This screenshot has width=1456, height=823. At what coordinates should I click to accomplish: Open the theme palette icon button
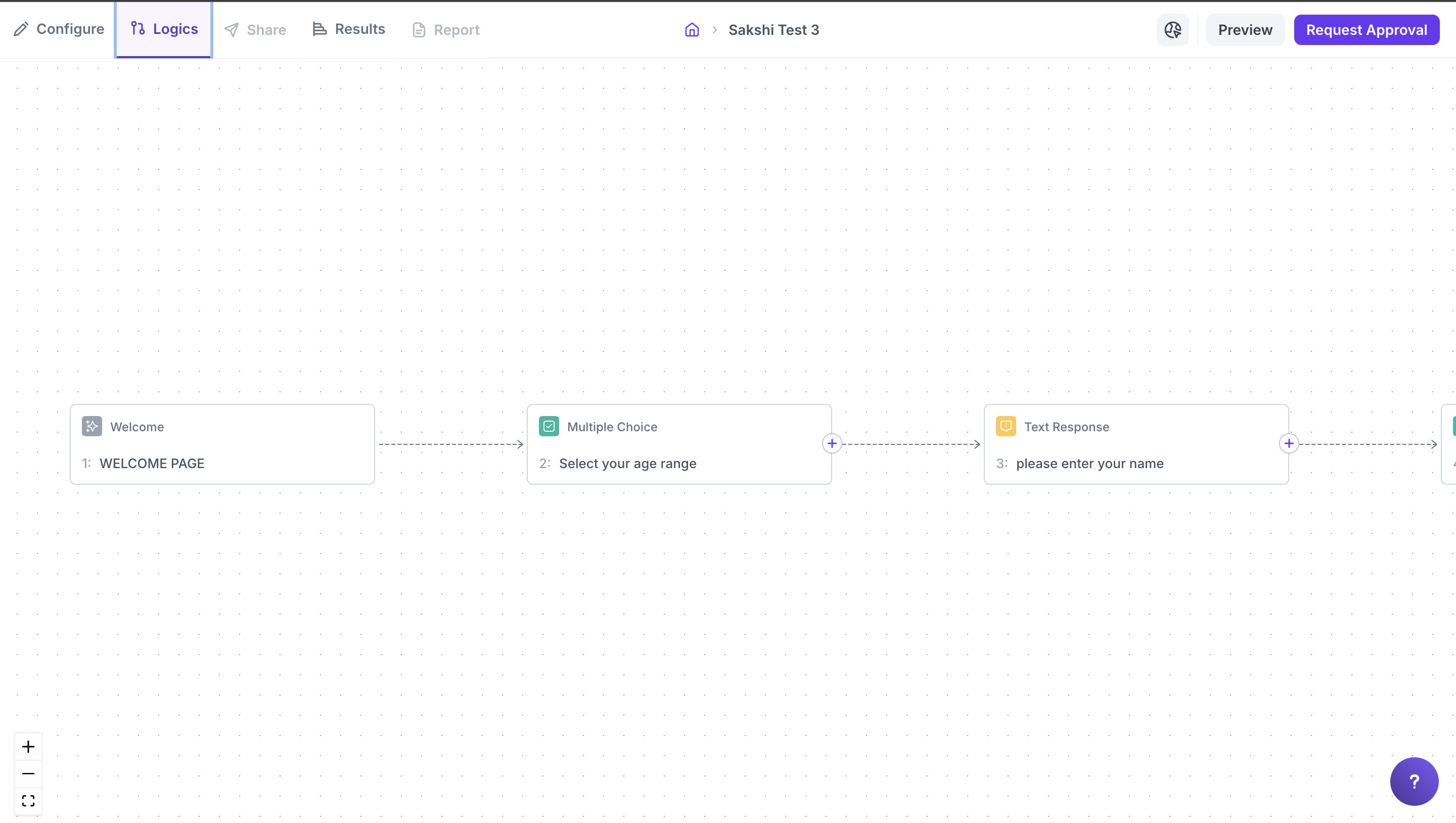(1173, 30)
